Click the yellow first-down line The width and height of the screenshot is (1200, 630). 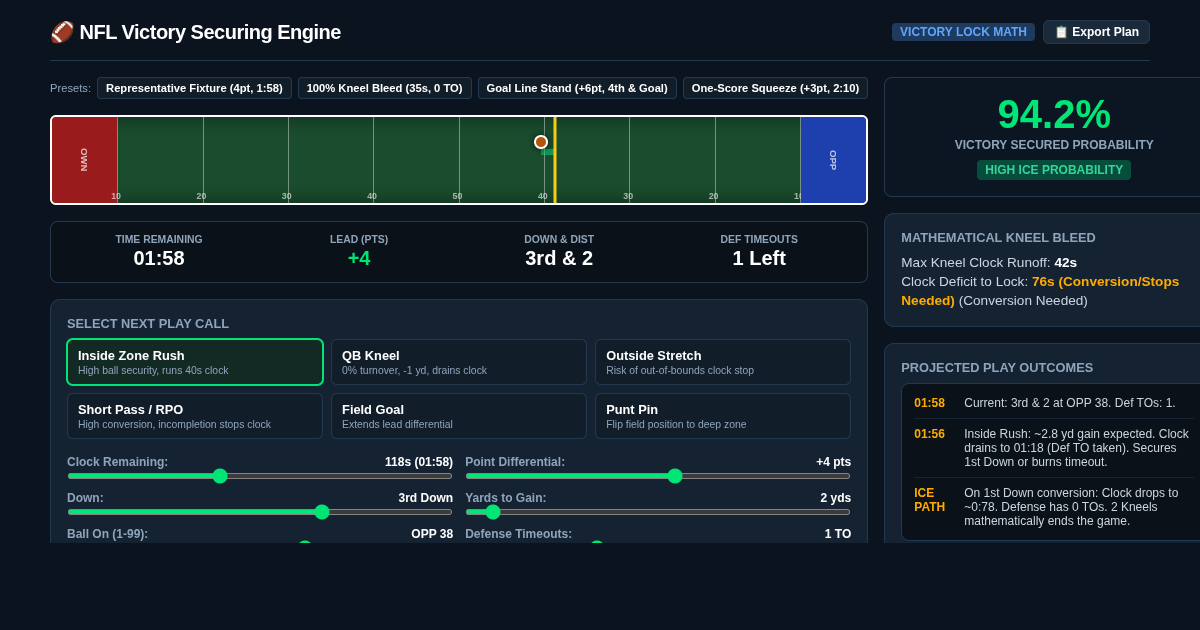[x=555, y=160]
